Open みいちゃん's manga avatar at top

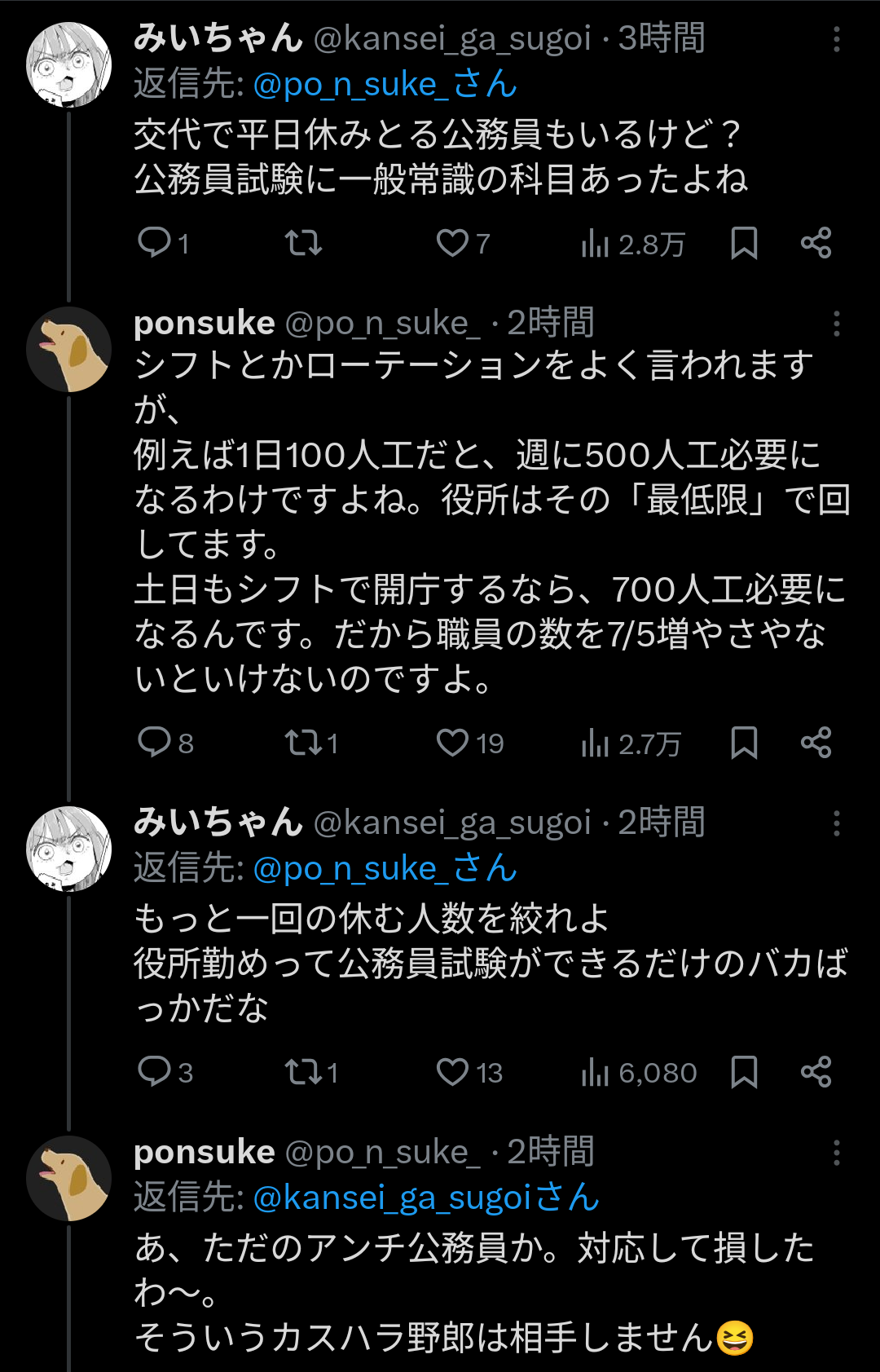point(69,65)
